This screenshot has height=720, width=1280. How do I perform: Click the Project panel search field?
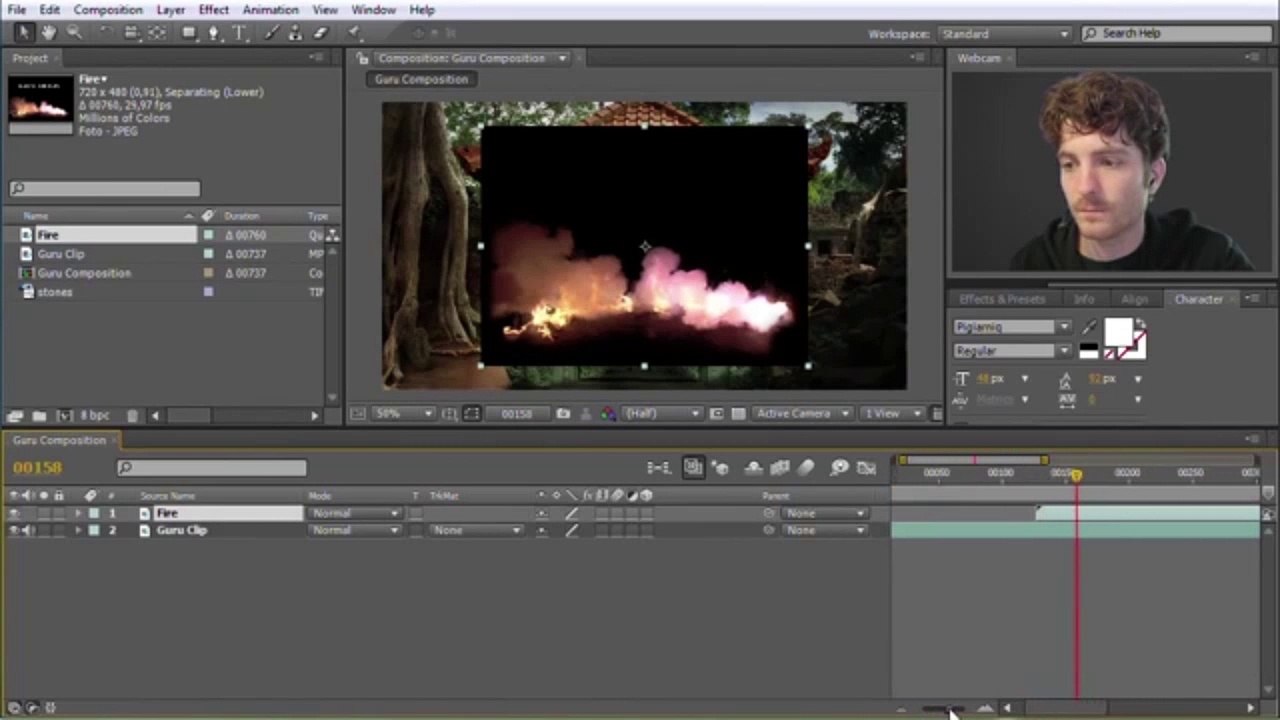[104, 188]
